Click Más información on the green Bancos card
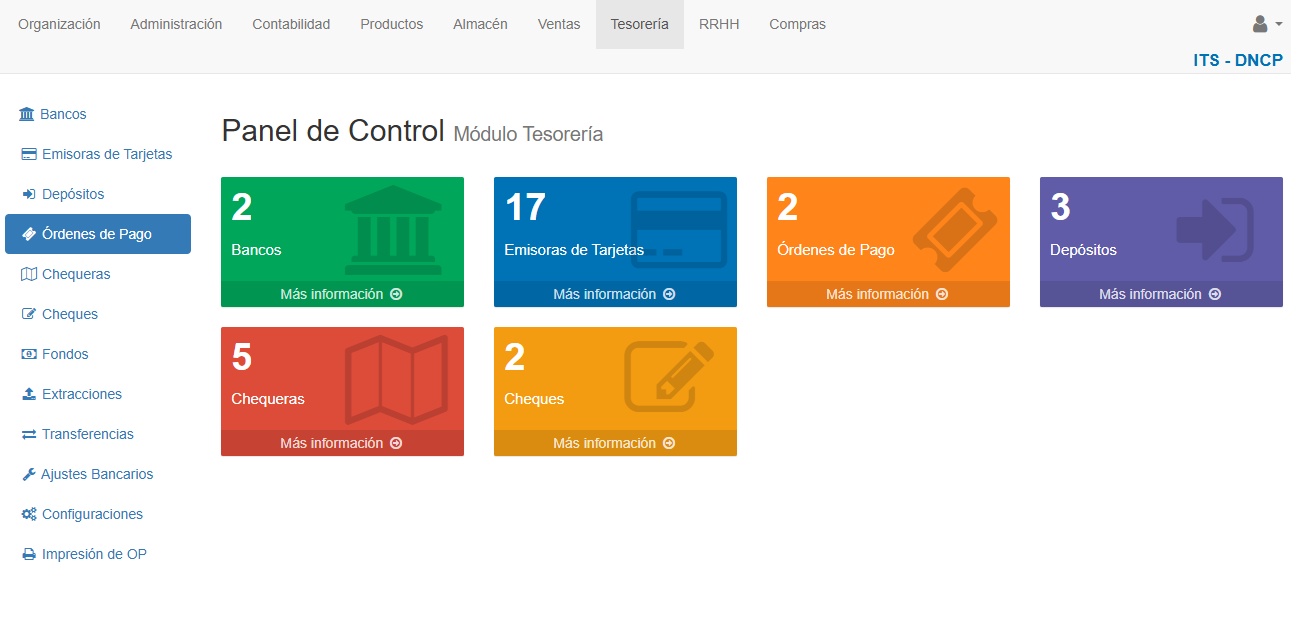The height and width of the screenshot is (626, 1291). (x=341, y=294)
